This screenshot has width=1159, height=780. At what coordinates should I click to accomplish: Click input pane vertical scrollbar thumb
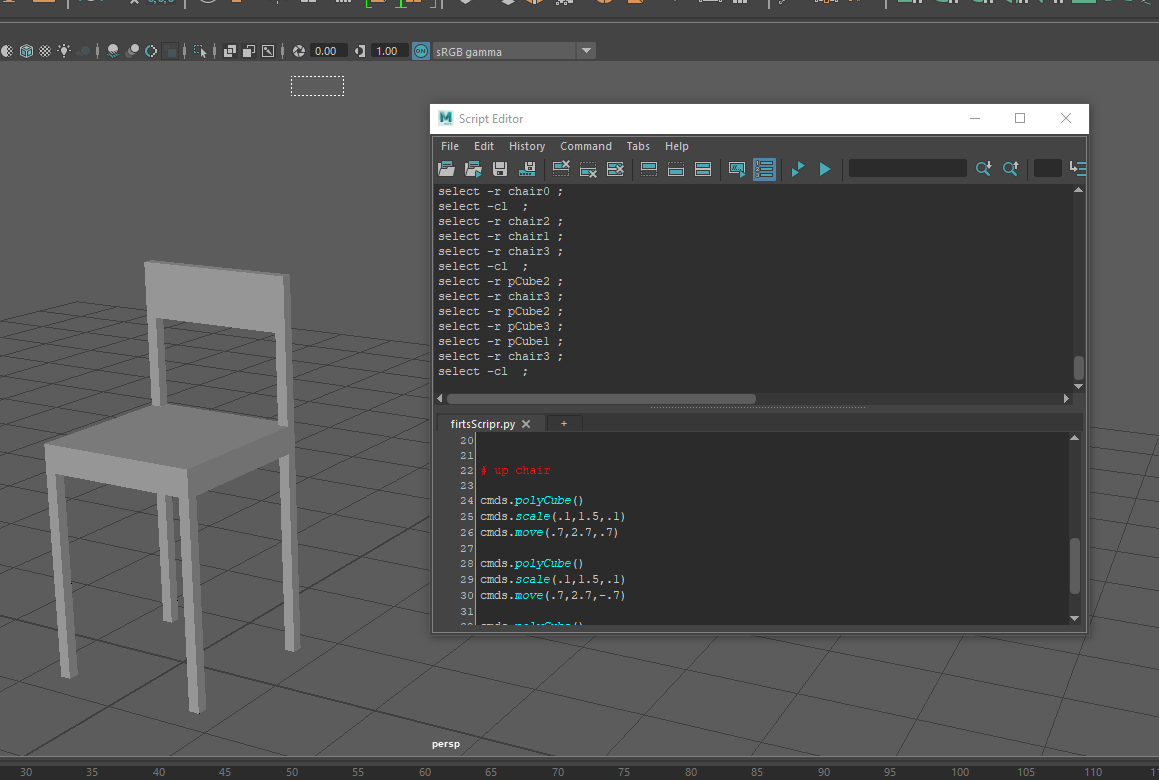pyautogui.click(x=1075, y=566)
